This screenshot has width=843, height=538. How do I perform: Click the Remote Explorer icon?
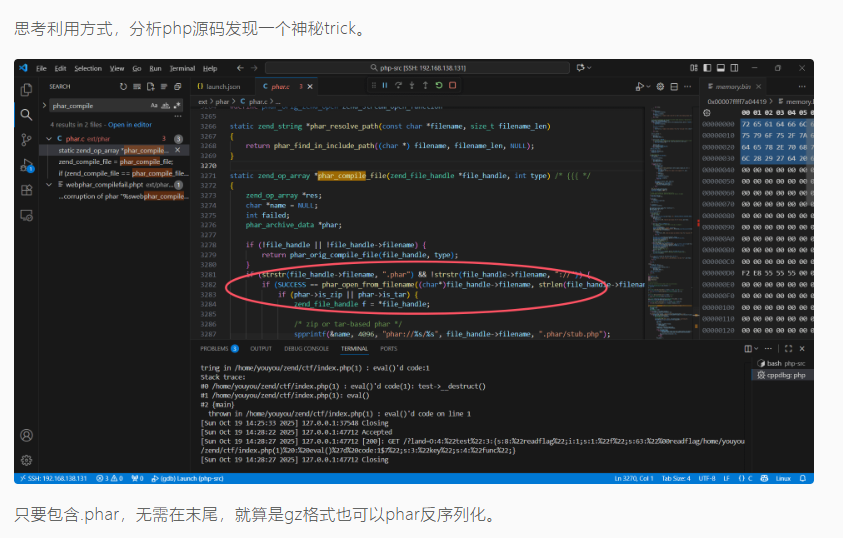(26, 214)
